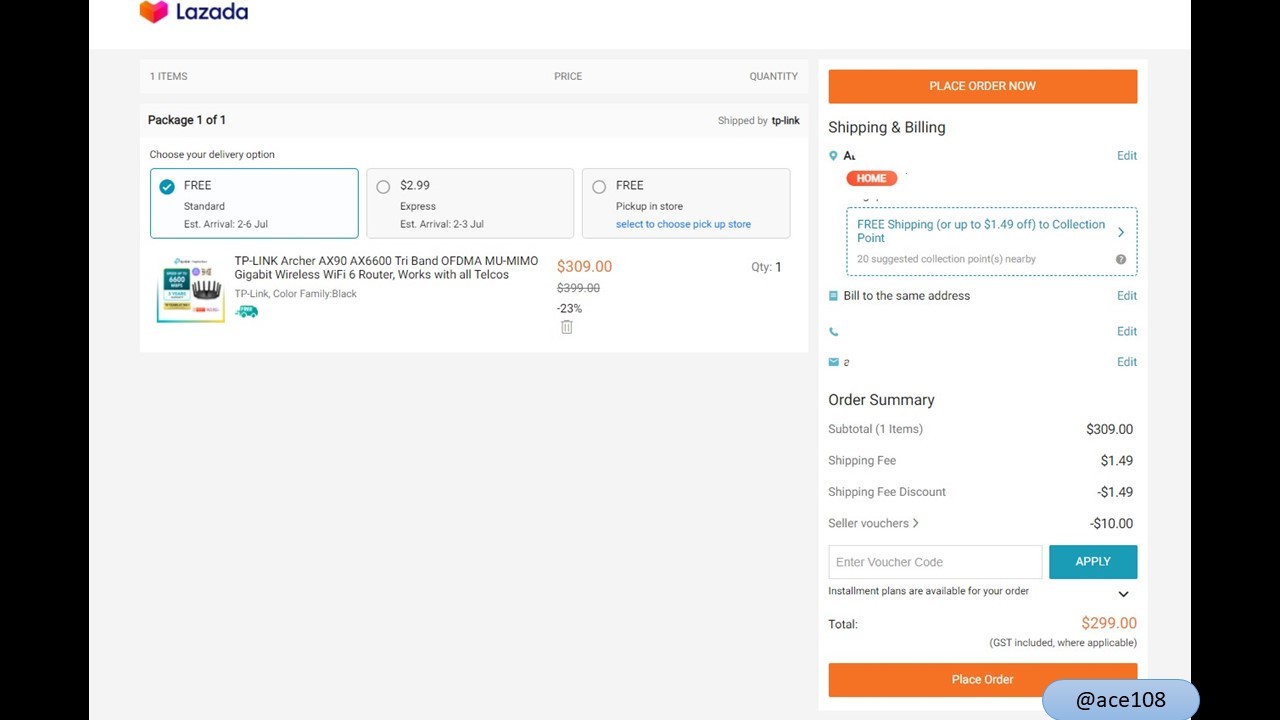
Task: Focus the Enter Voucher Code field
Action: [935, 562]
